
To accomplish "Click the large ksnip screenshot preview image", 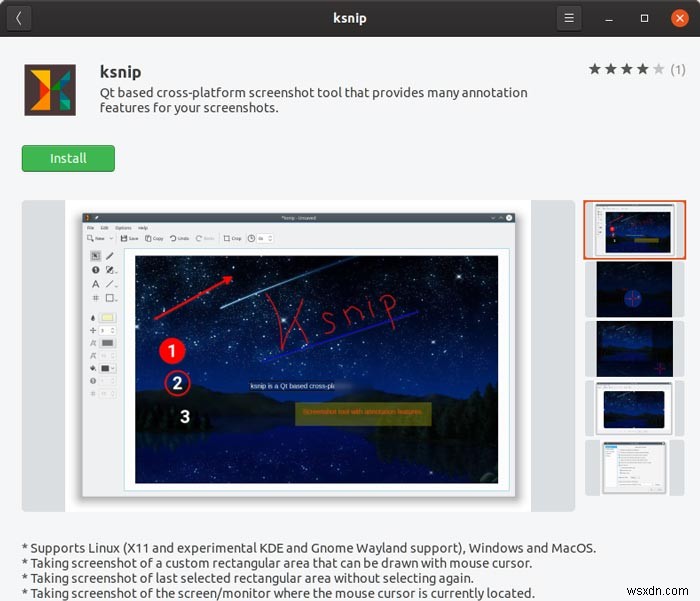I will point(298,355).
